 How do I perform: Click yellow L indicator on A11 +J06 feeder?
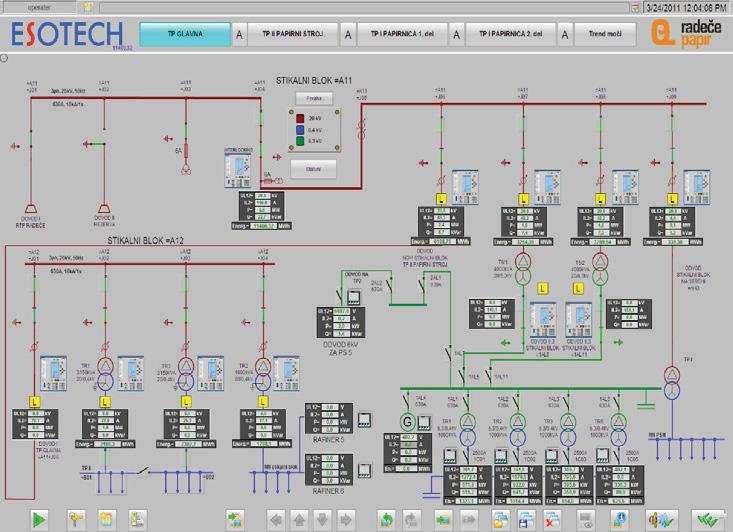441,199
